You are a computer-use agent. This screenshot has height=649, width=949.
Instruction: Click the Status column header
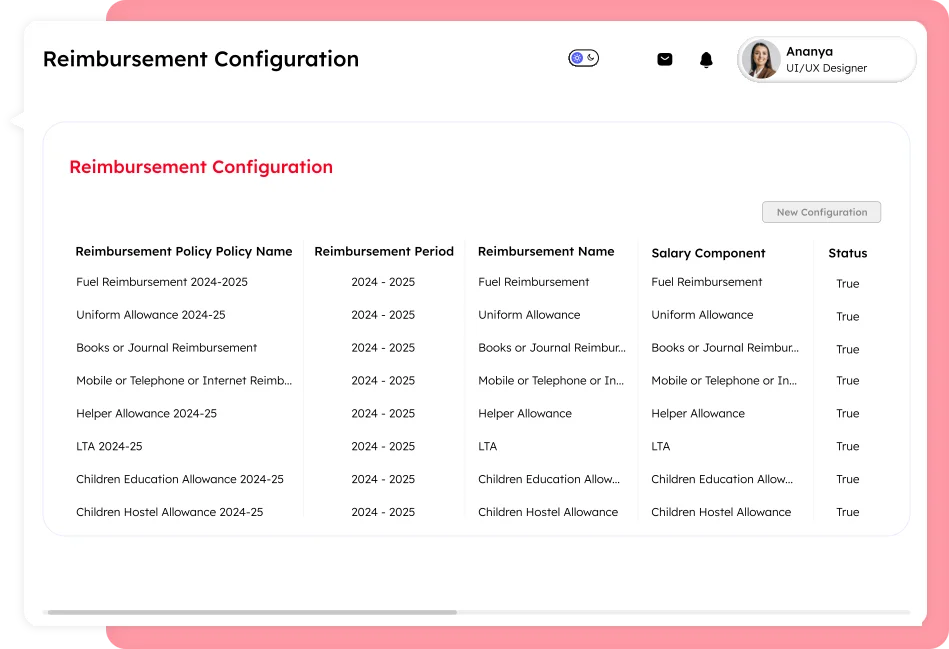[847, 253]
